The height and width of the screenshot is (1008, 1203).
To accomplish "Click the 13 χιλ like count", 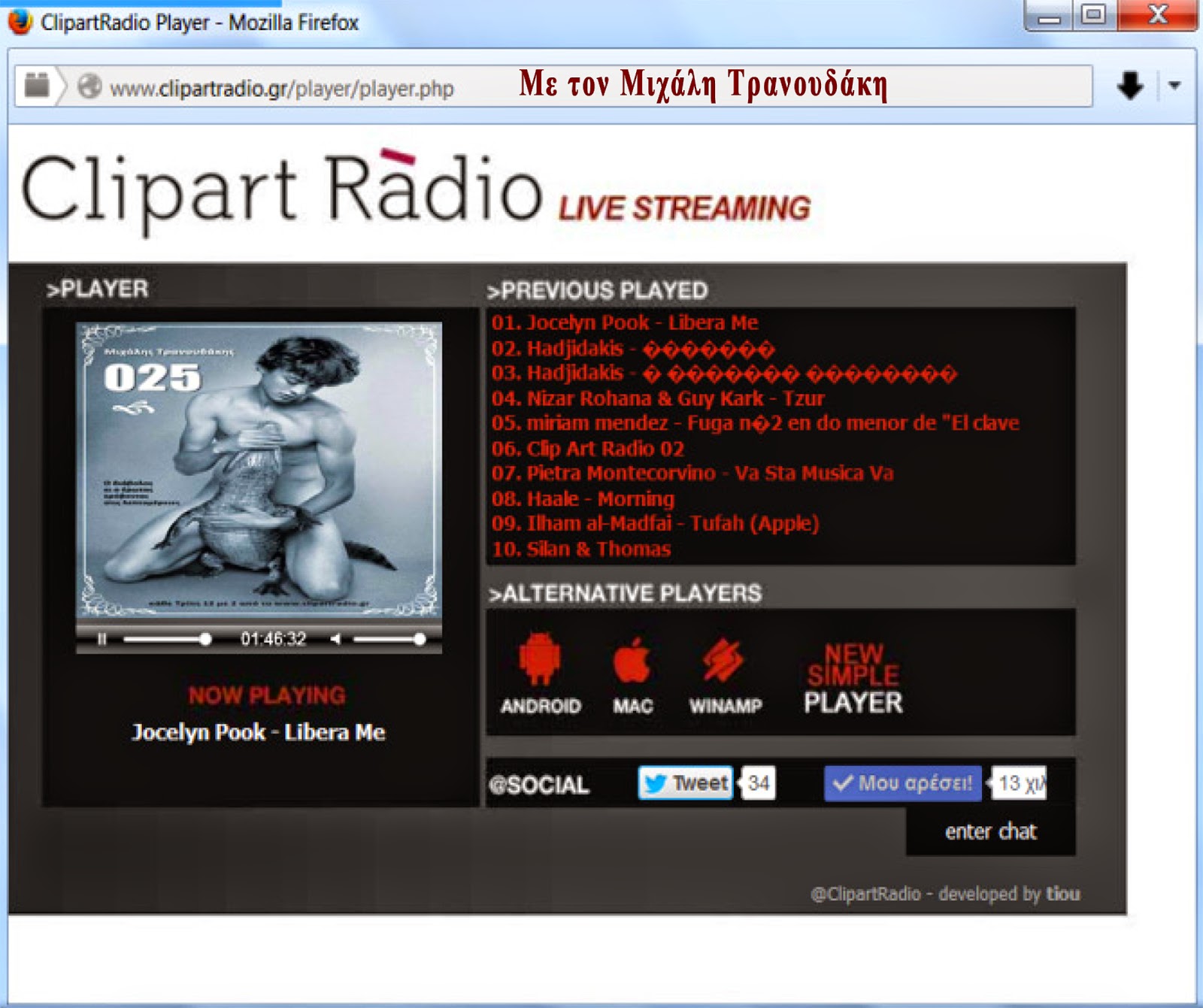I will click(x=1019, y=783).
